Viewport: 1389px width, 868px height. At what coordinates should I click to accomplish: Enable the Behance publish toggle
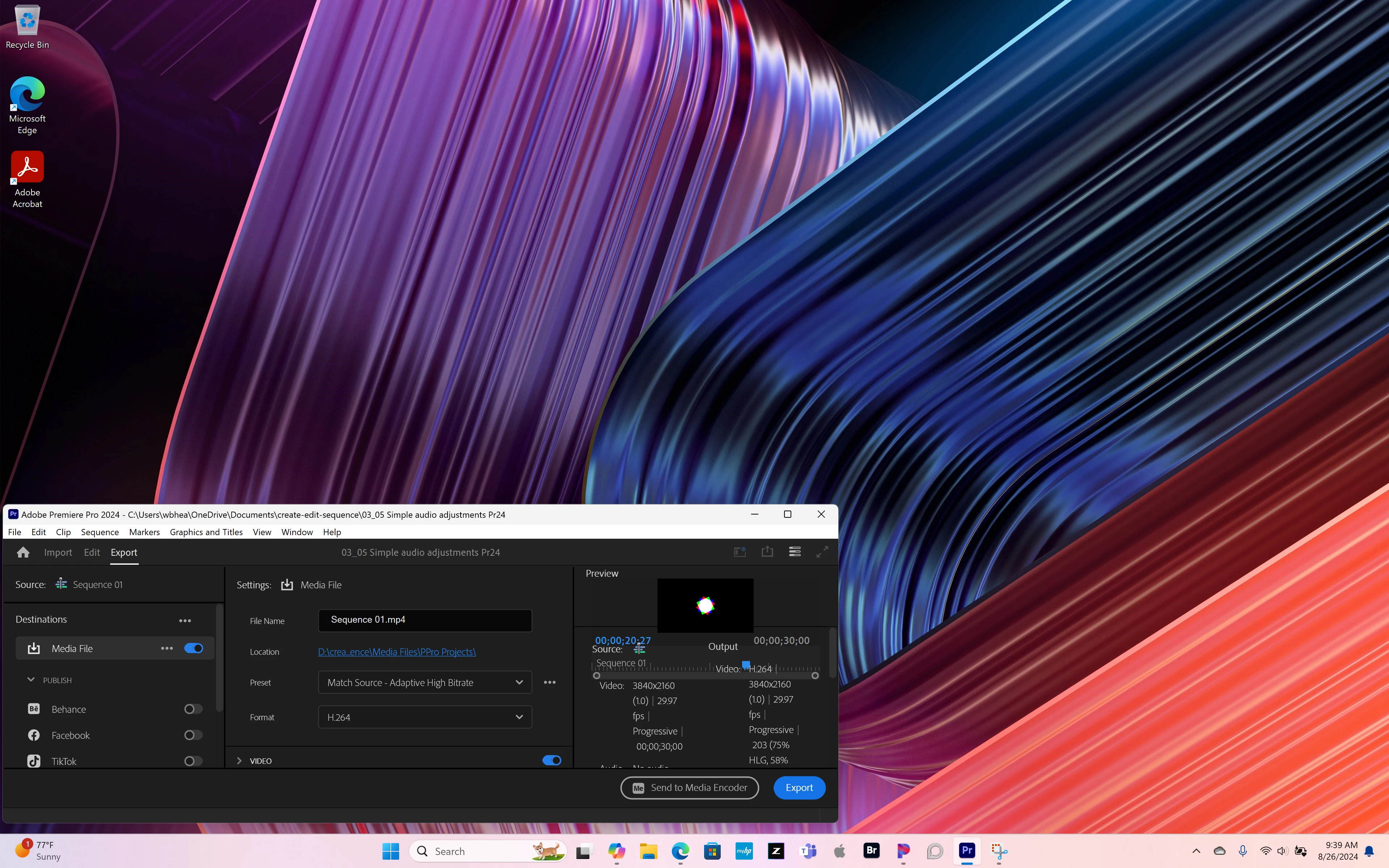coord(194,709)
